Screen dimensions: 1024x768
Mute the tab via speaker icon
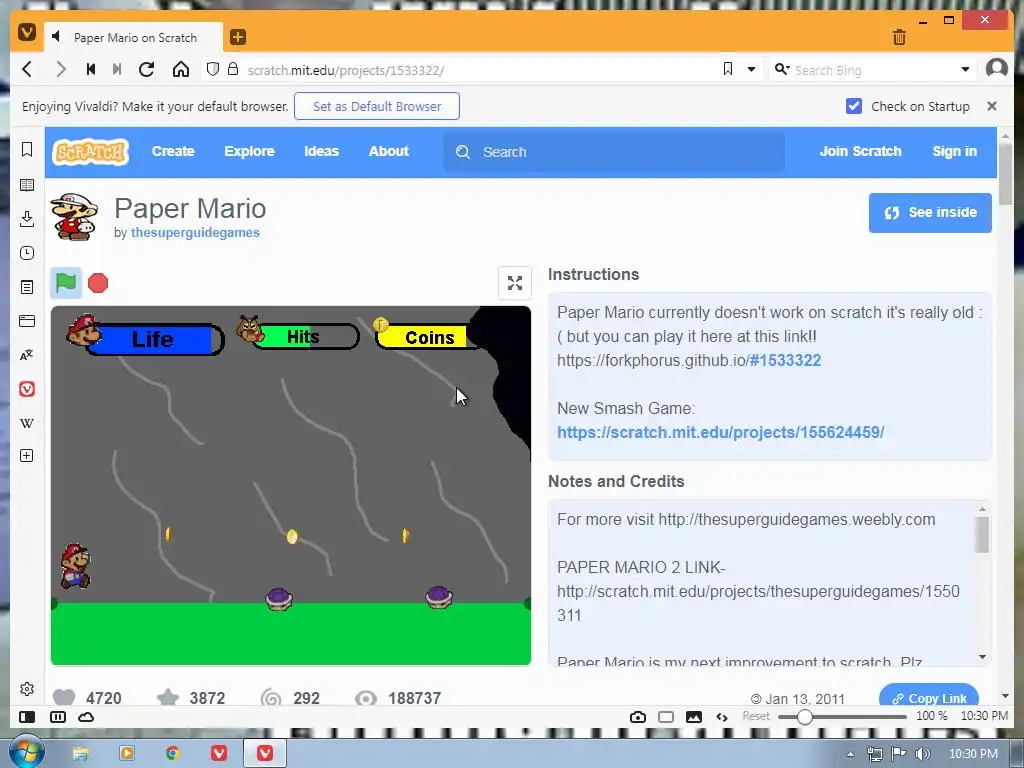click(56, 37)
